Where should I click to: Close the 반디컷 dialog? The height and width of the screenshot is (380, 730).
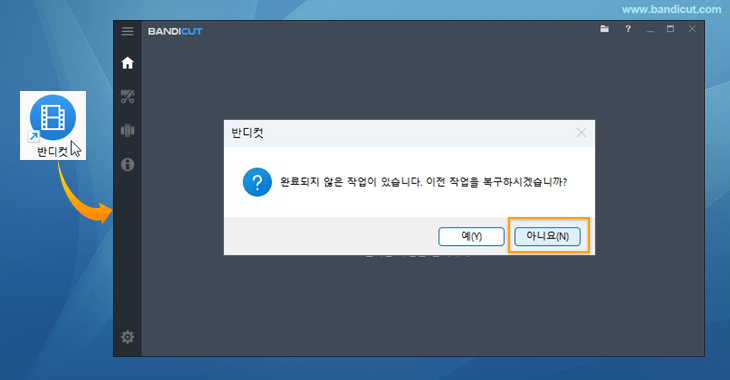[x=581, y=133]
